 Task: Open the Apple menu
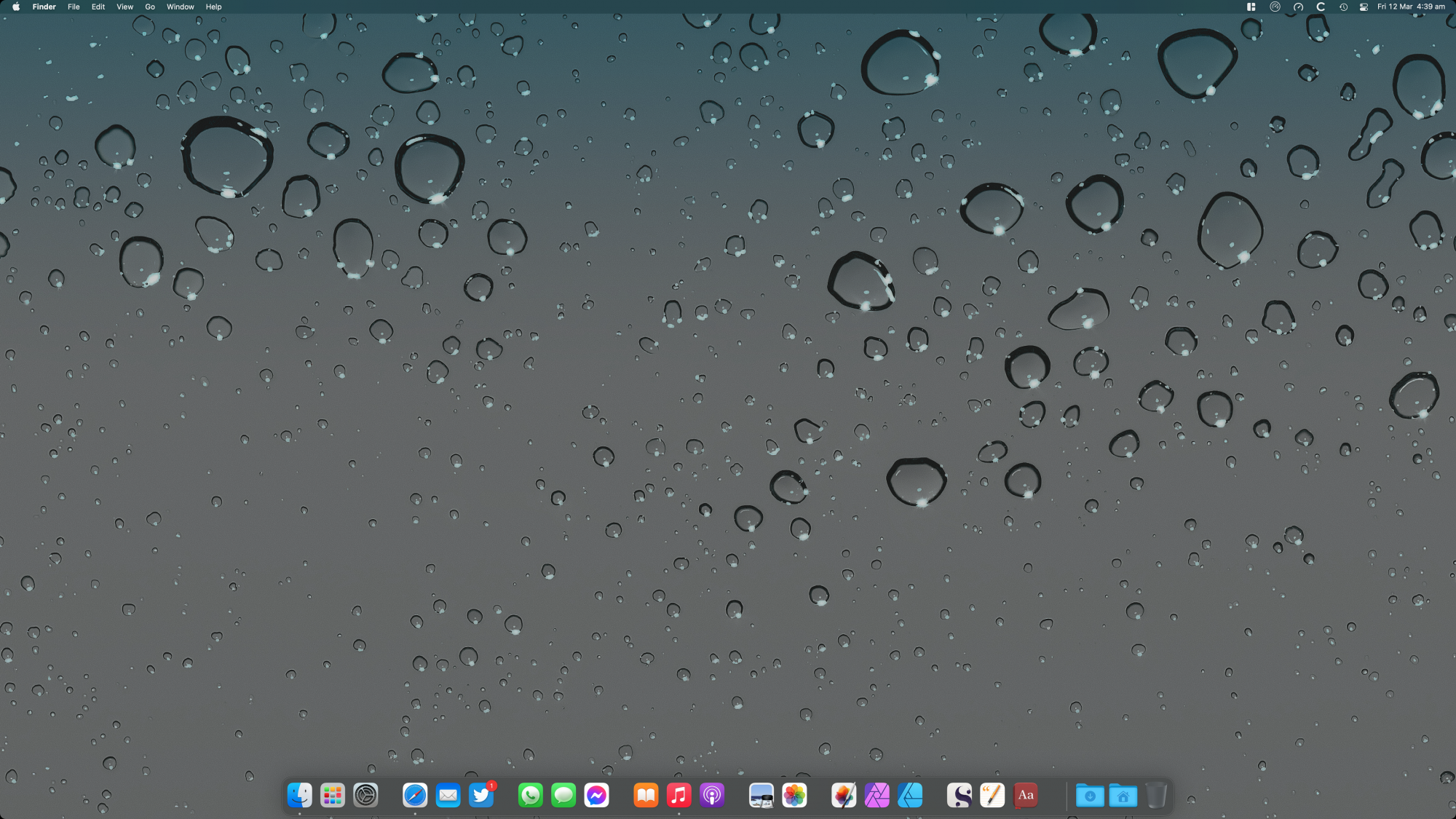pyautogui.click(x=16, y=7)
